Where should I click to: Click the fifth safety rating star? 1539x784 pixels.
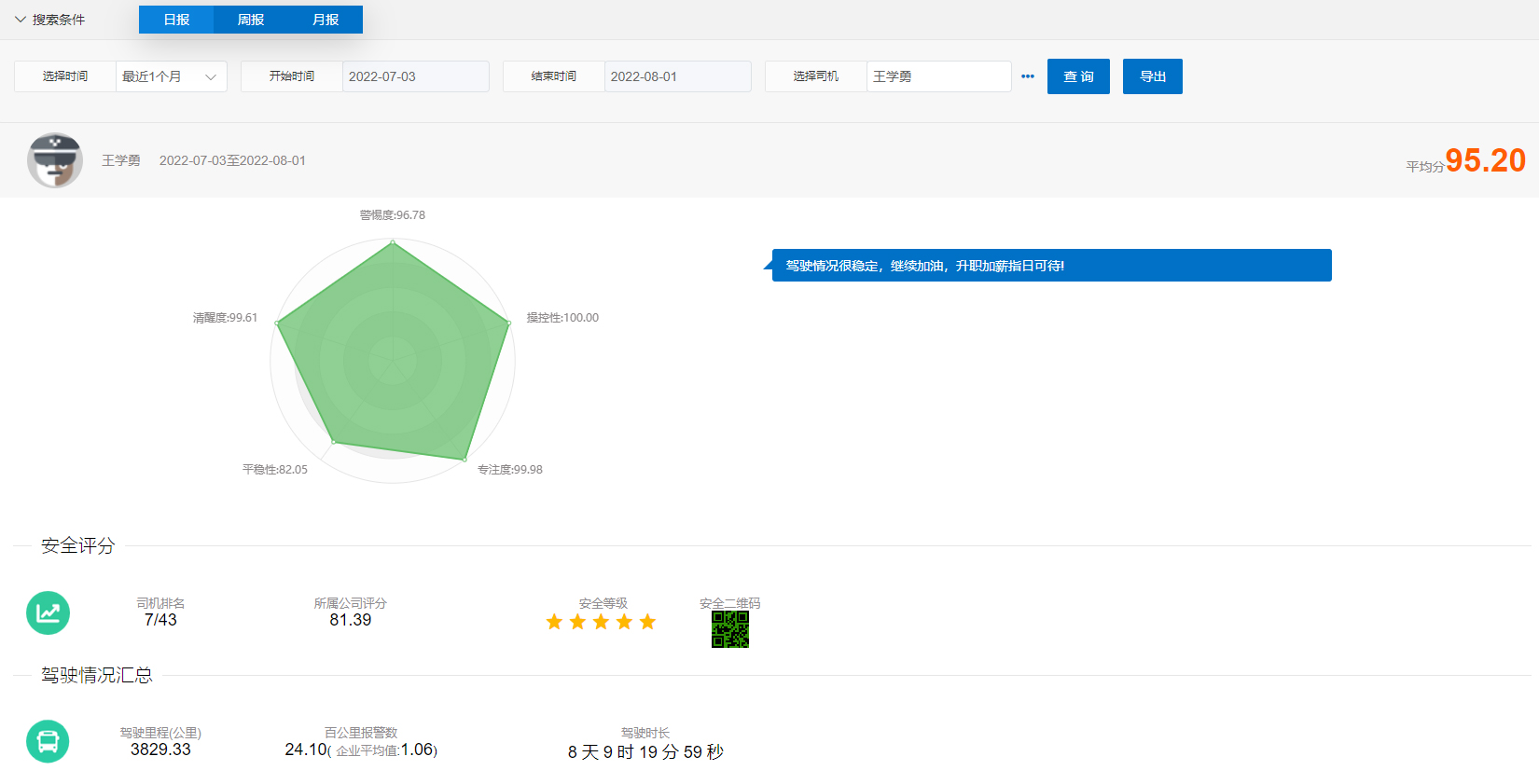[x=647, y=622]
